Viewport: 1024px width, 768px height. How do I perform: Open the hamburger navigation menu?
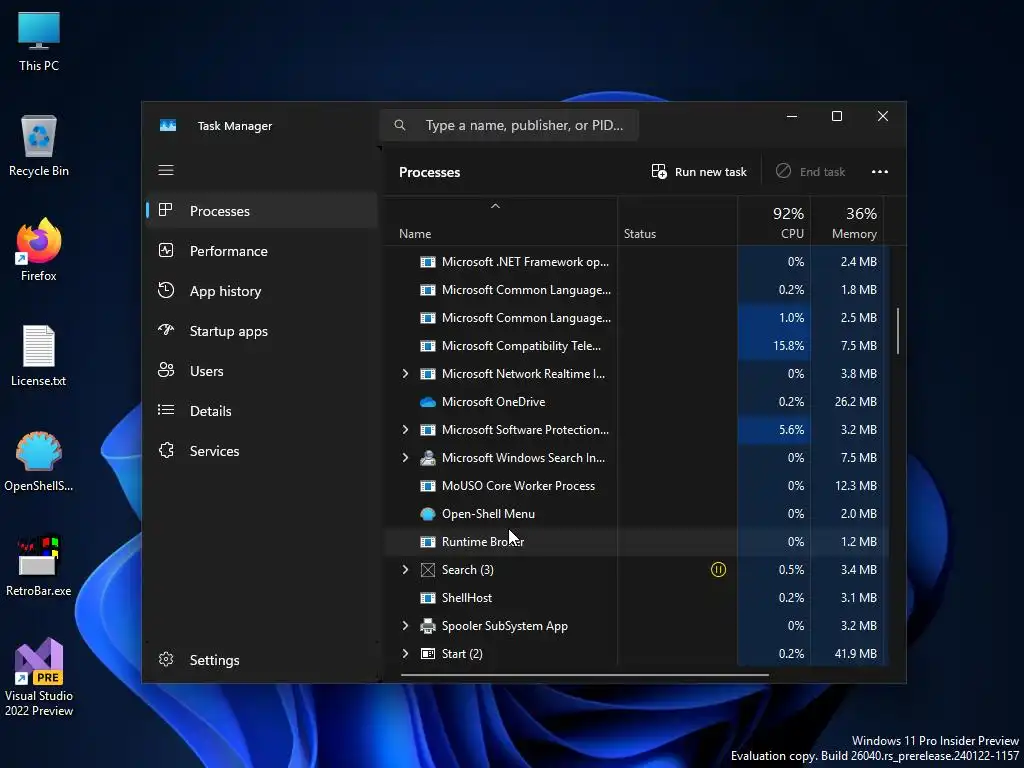click(x=166, y=170)
